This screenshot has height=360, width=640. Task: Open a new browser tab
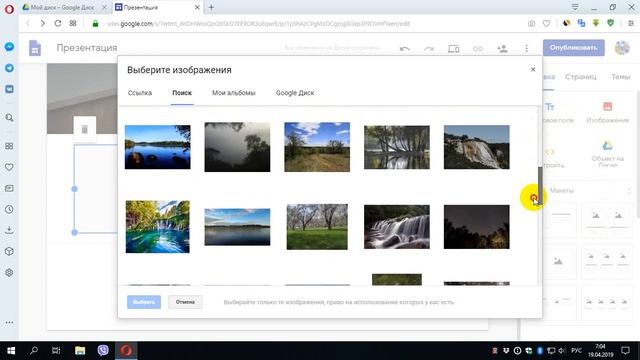211,7
